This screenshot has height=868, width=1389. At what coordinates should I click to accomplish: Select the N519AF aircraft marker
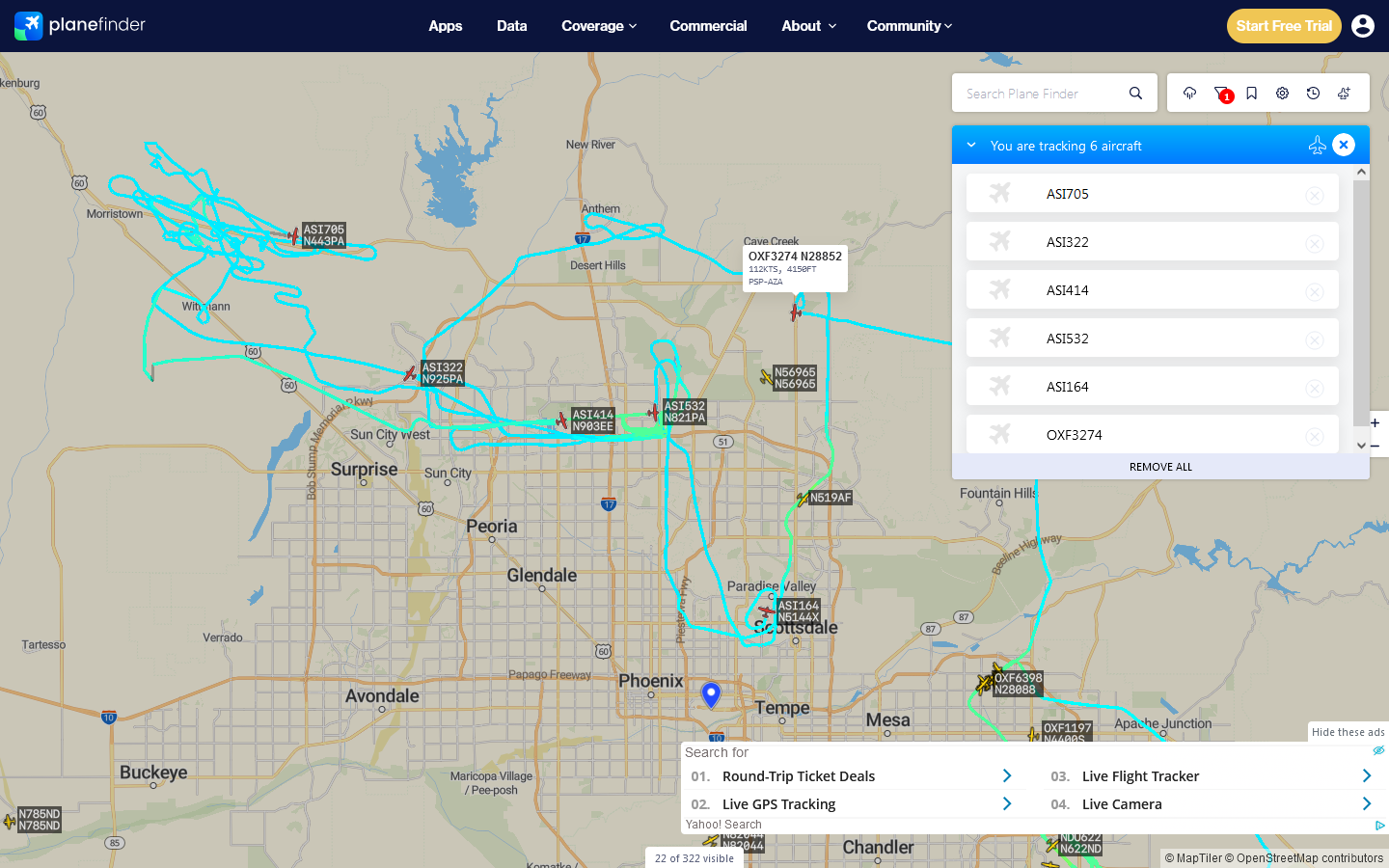[803, 499]
